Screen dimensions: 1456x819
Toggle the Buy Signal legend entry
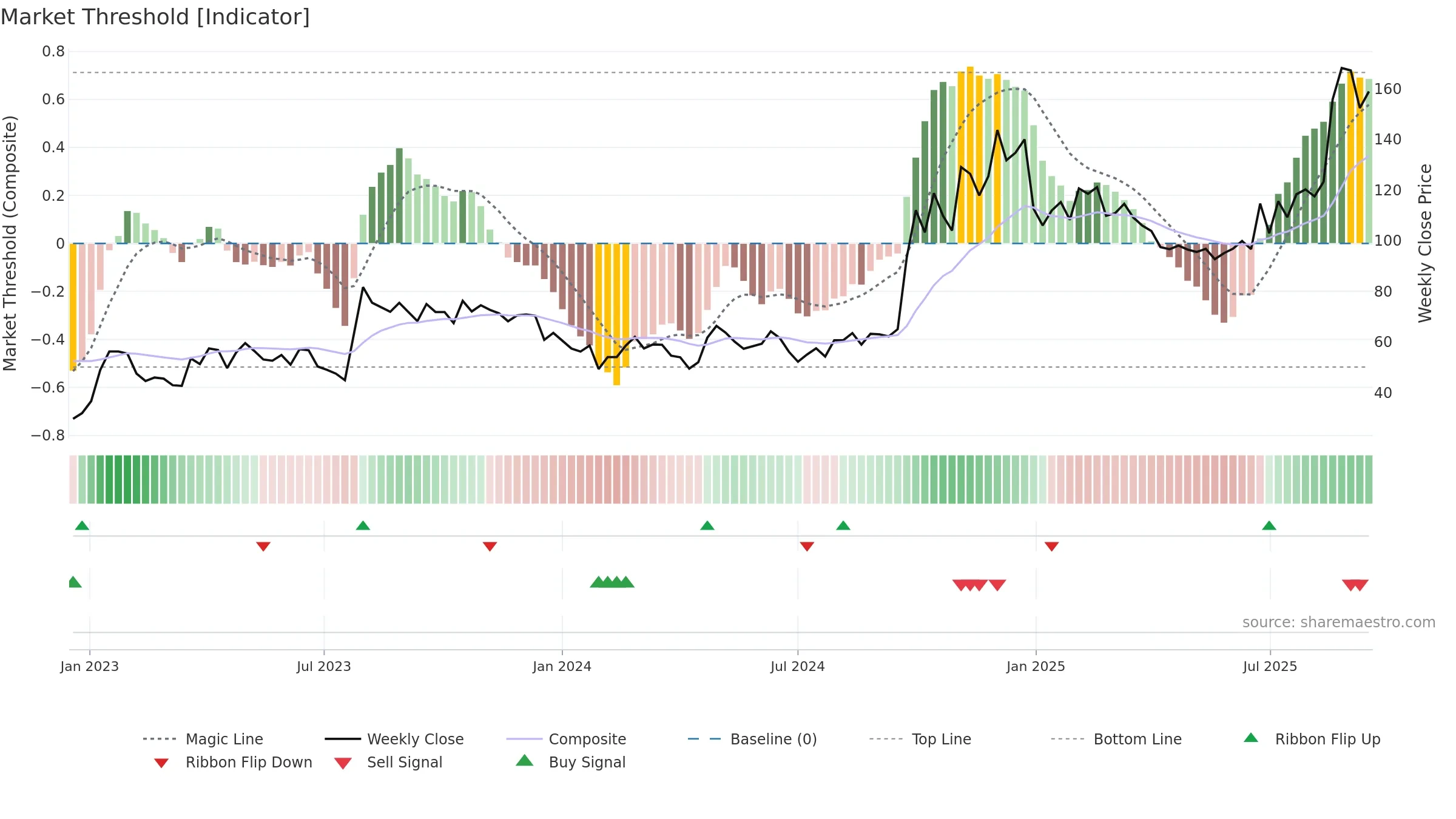click(570, 762)
